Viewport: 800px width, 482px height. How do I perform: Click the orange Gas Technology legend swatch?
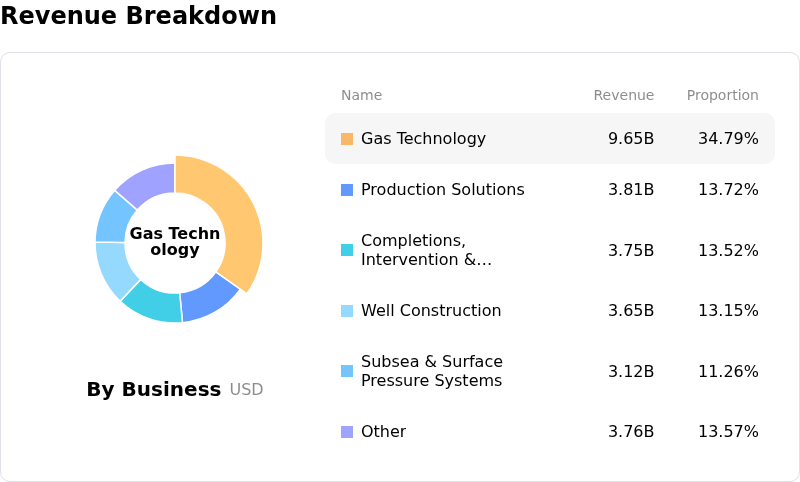tap(347, 139)
